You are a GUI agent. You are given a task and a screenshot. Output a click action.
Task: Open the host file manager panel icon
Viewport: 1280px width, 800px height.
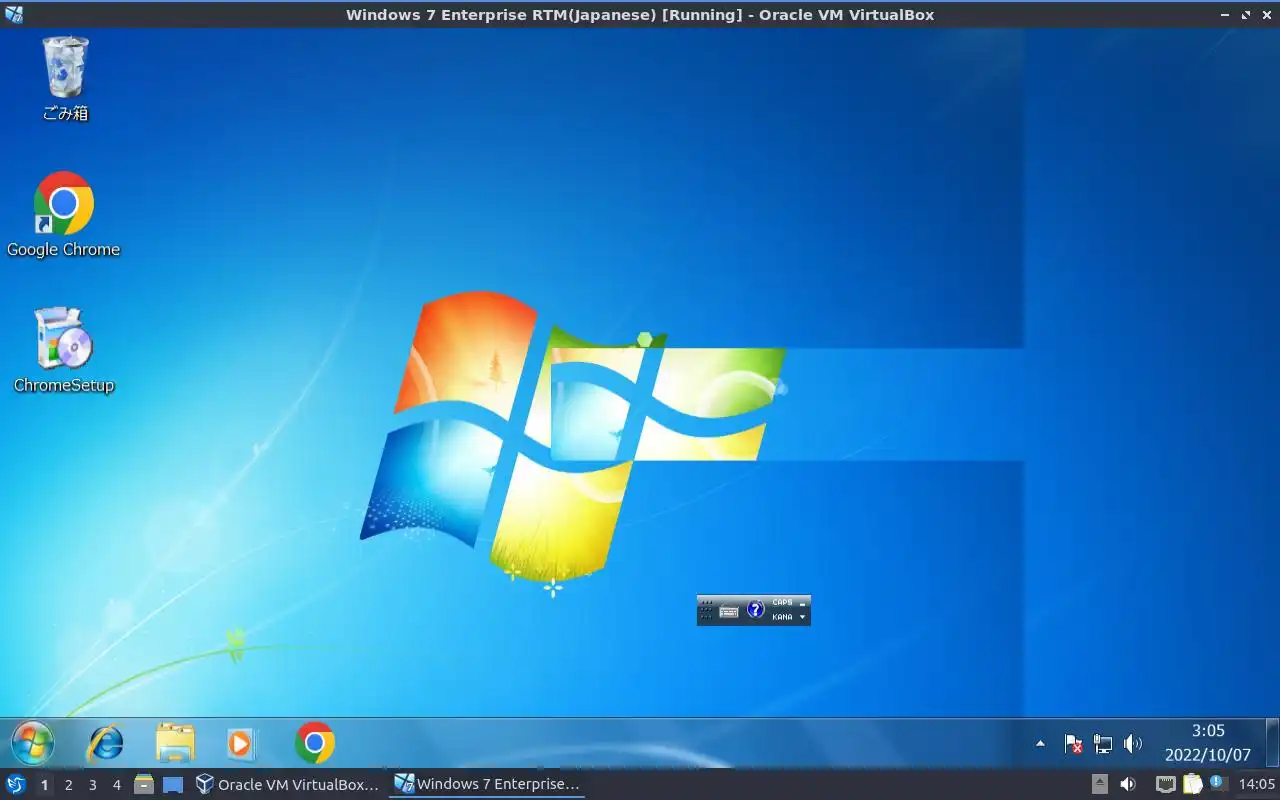pyautogui.click(x=144, y=784)
